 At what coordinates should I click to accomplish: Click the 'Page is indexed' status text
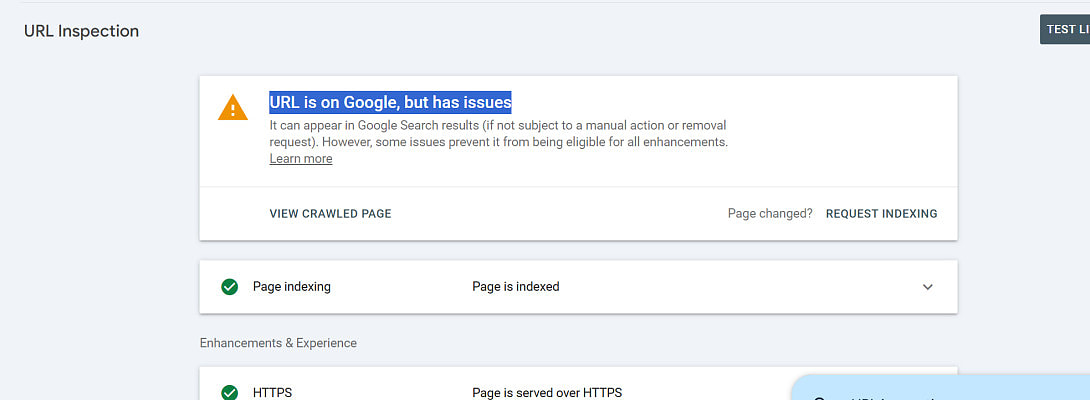(515, 287)
